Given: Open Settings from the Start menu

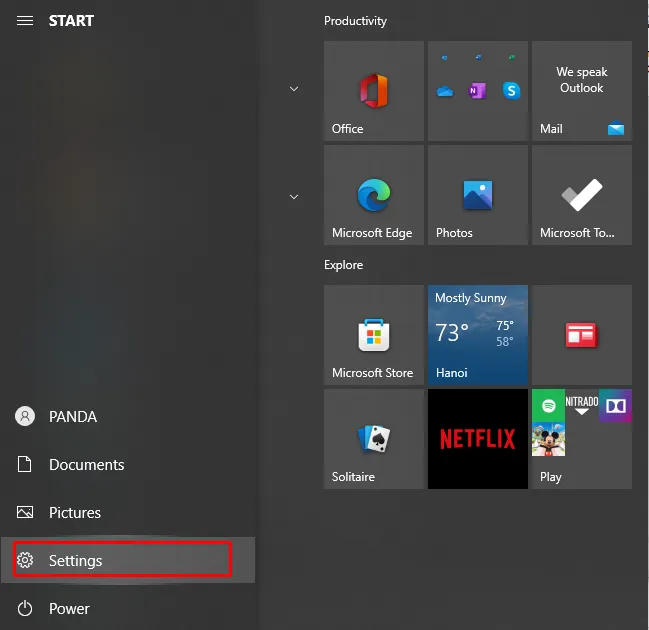Looking at the screenshot, I should point(127,560).
